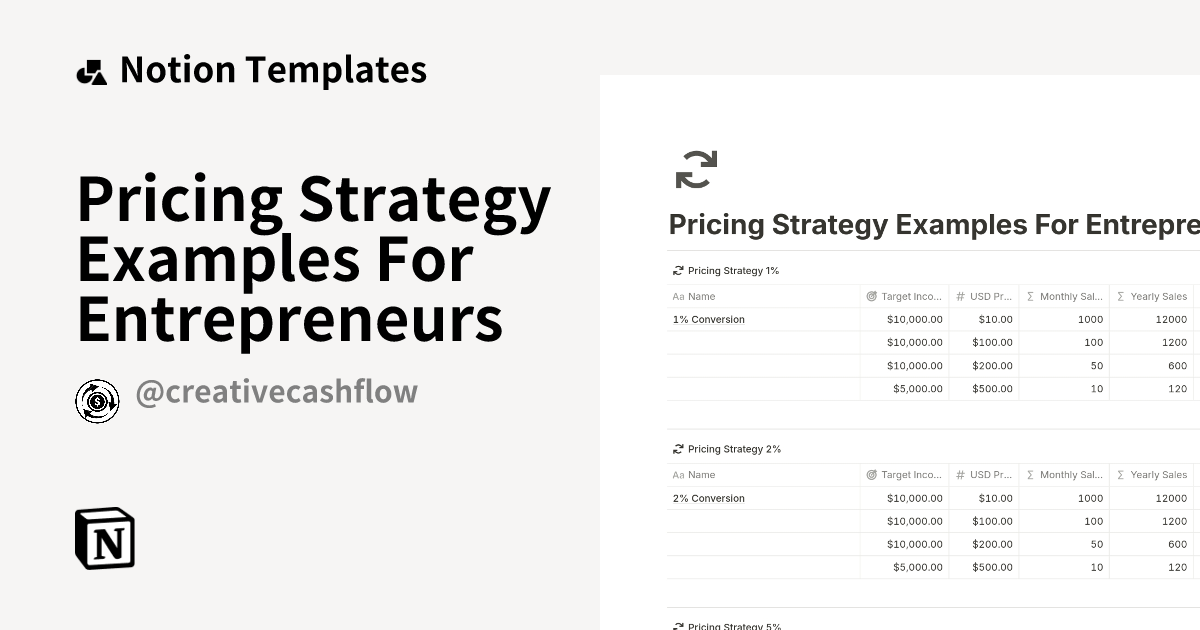Open the @creativecashflow creator profile link
This screenshot has height=630, width=1200.
(x=276, y=392)
